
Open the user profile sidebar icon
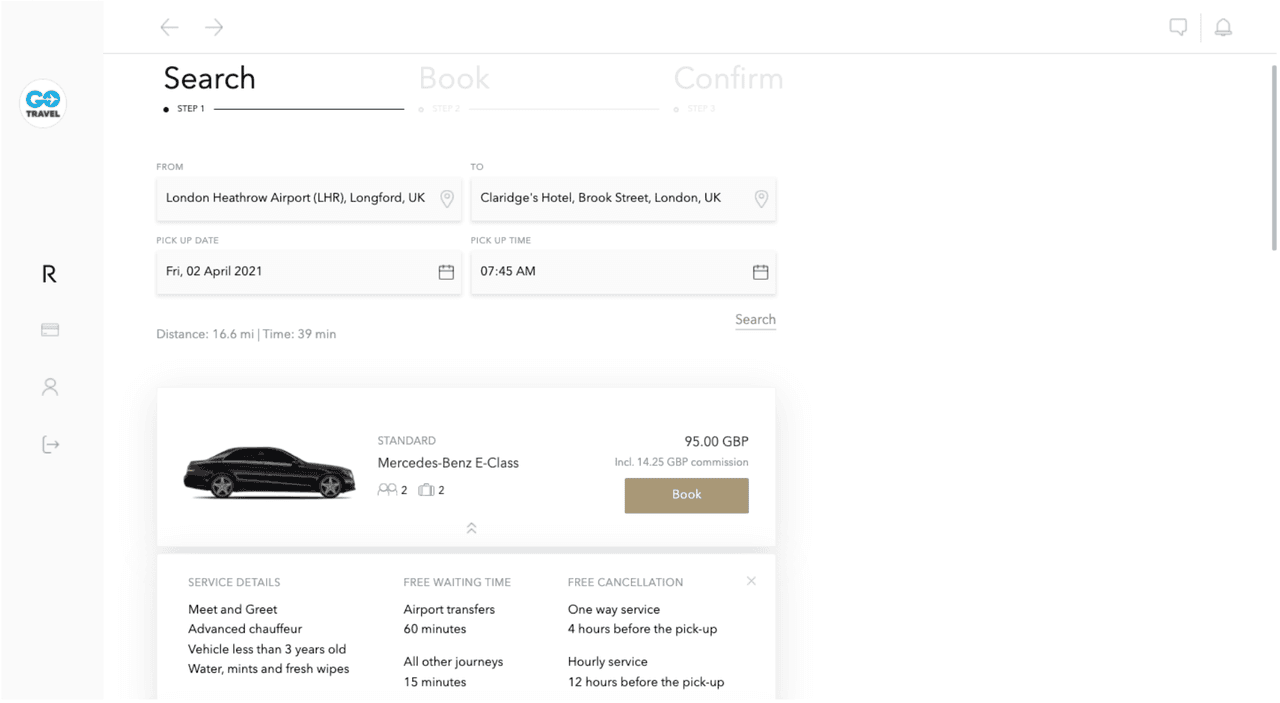click(50, 387)
